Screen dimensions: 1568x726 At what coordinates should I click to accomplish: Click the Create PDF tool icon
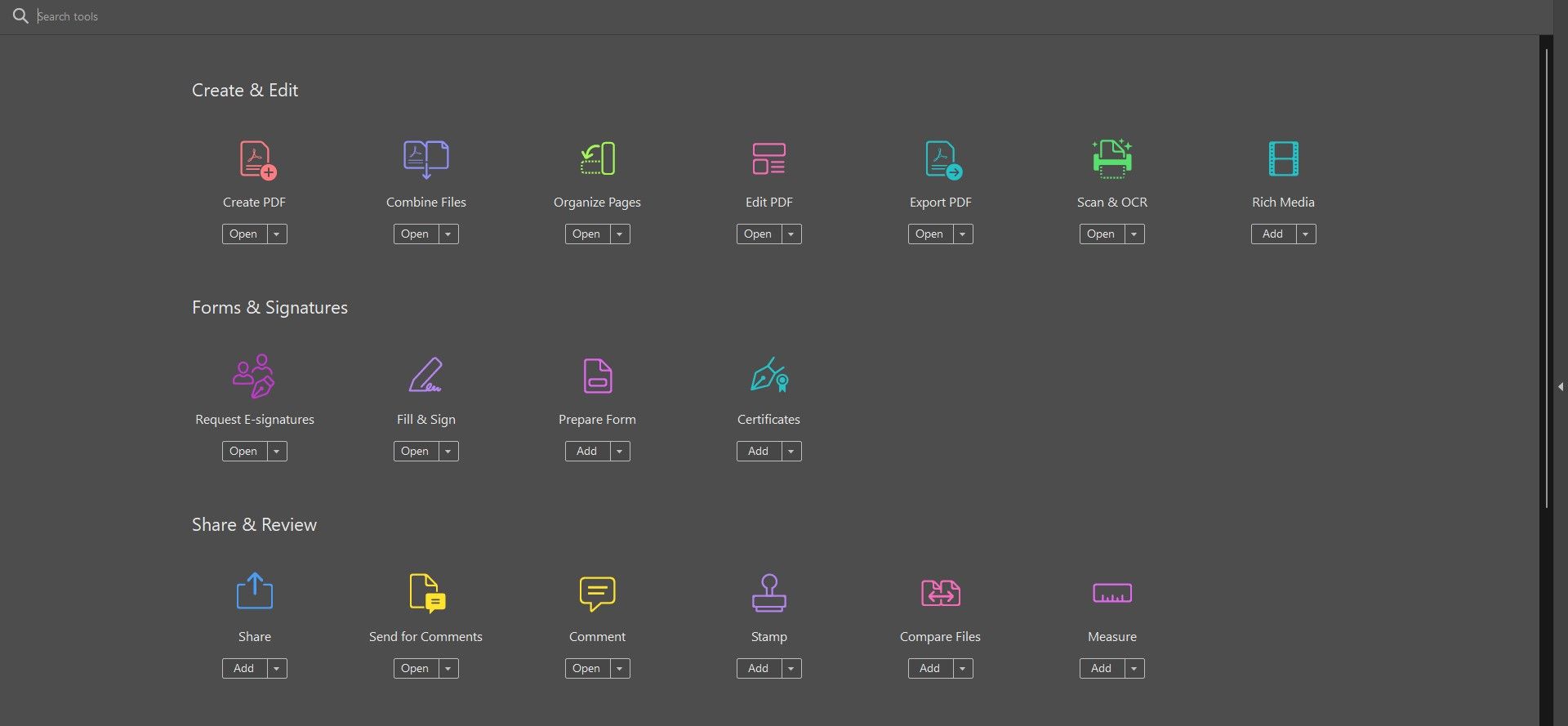pyautogui.click(x=257, y=159)
